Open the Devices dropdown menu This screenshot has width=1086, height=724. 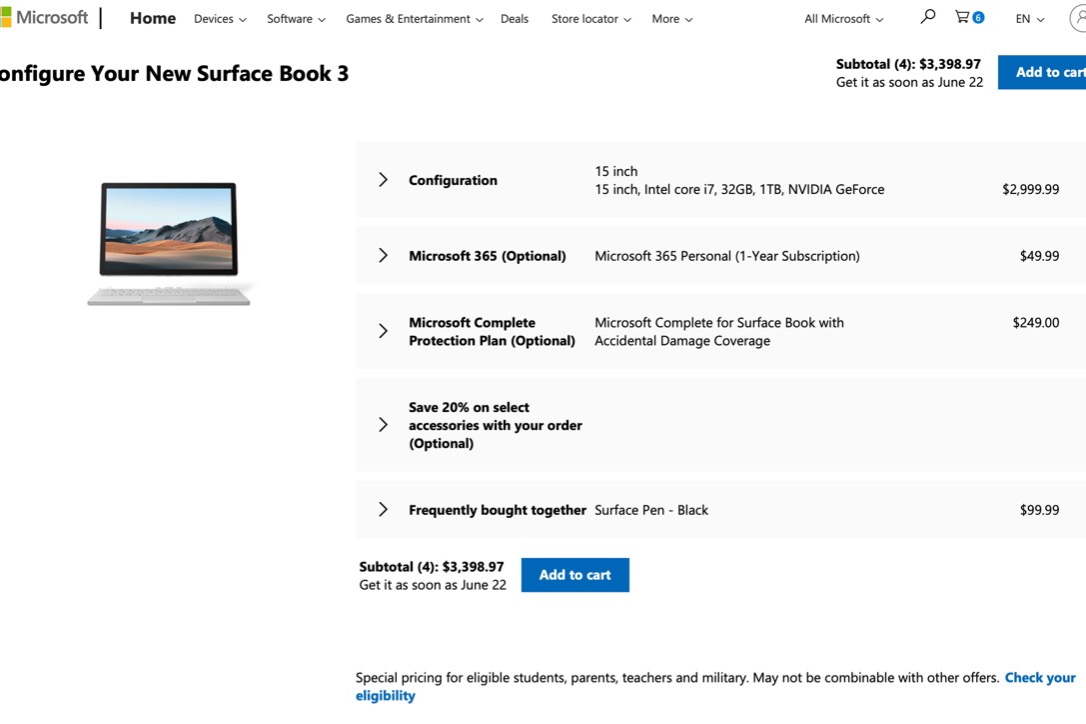coord(220,19)
